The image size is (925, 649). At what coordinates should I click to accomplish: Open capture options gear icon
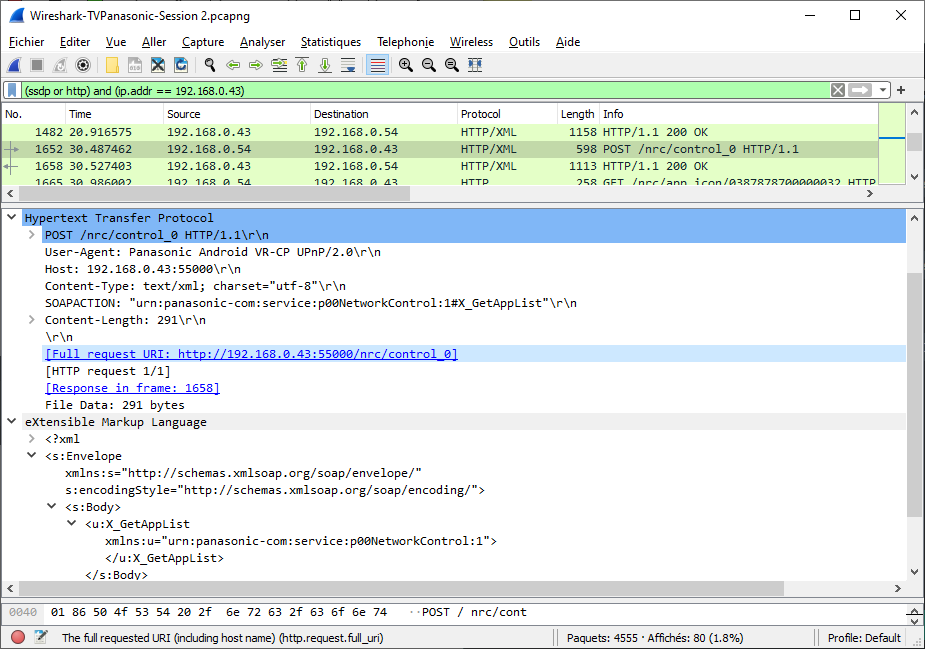(x=83, y=65)
